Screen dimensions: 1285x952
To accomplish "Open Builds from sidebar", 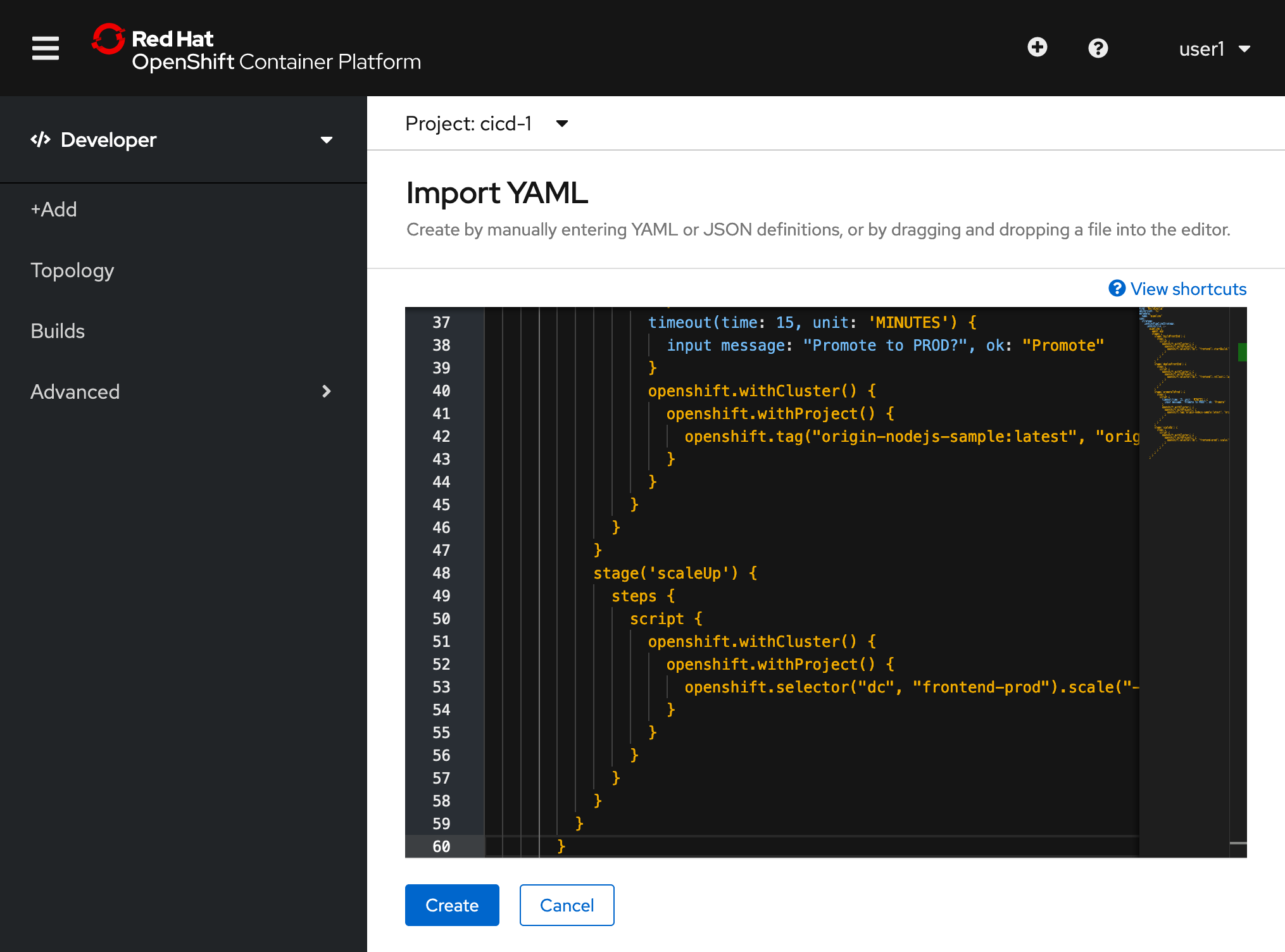I will 58,331.
